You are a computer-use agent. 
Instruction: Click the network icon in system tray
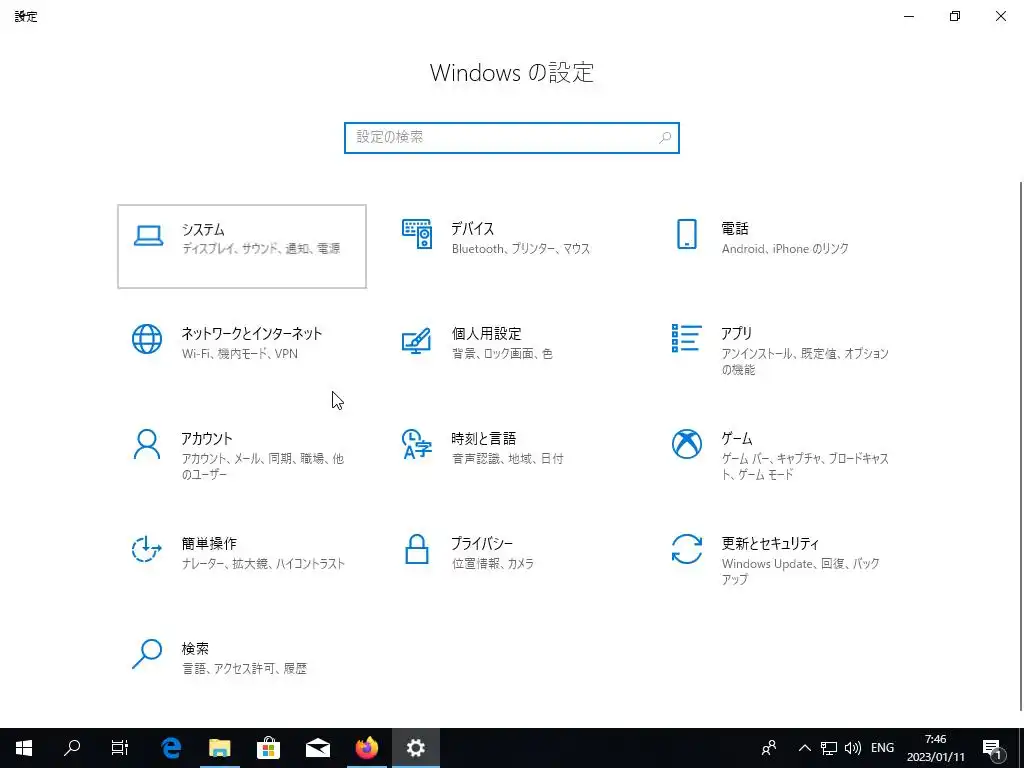(829, 748)
